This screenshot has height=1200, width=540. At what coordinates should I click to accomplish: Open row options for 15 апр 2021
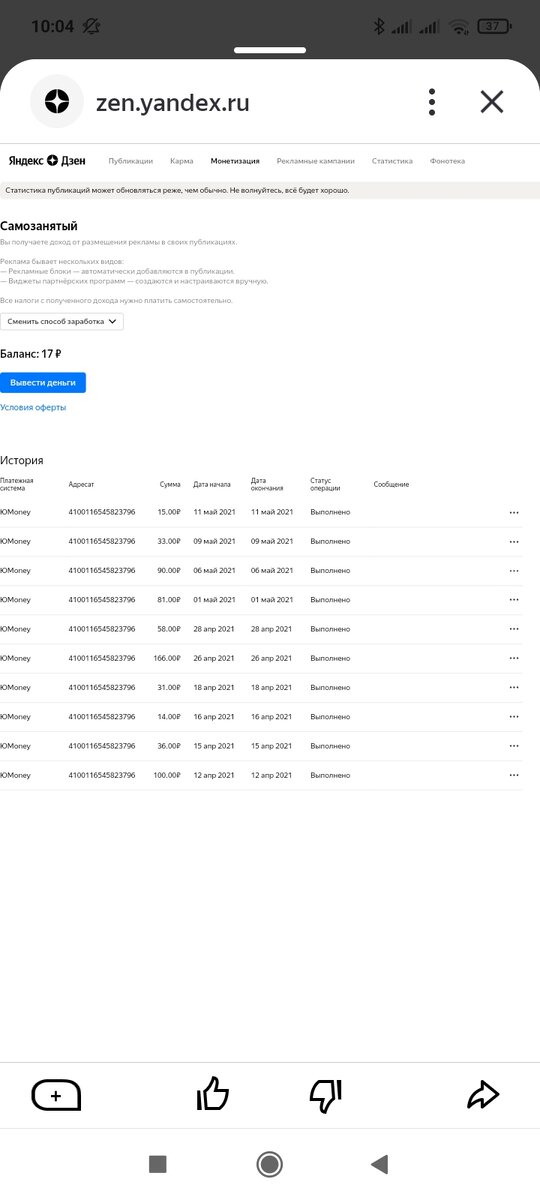click(514, 746)
